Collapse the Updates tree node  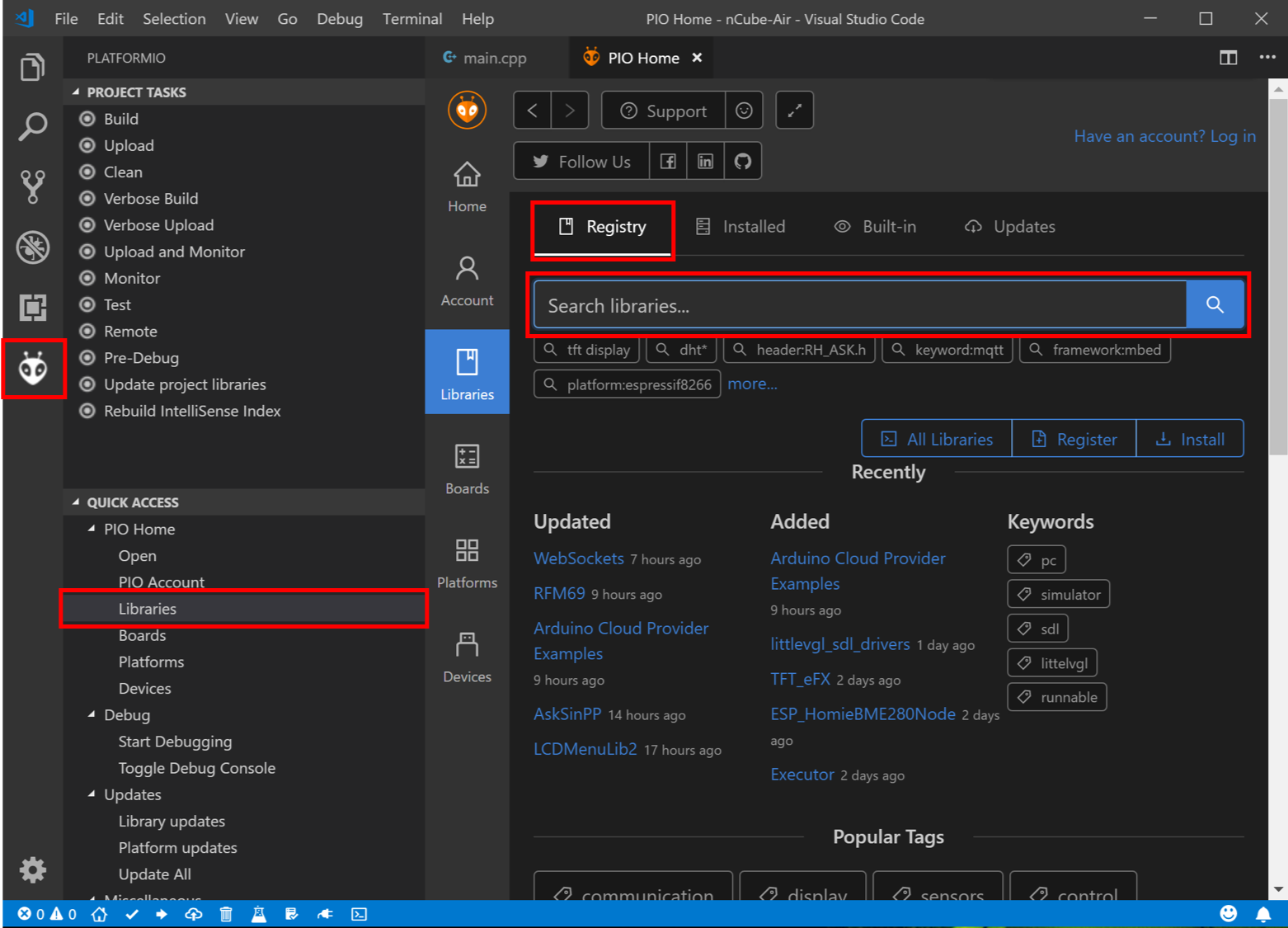pos(92,794)
